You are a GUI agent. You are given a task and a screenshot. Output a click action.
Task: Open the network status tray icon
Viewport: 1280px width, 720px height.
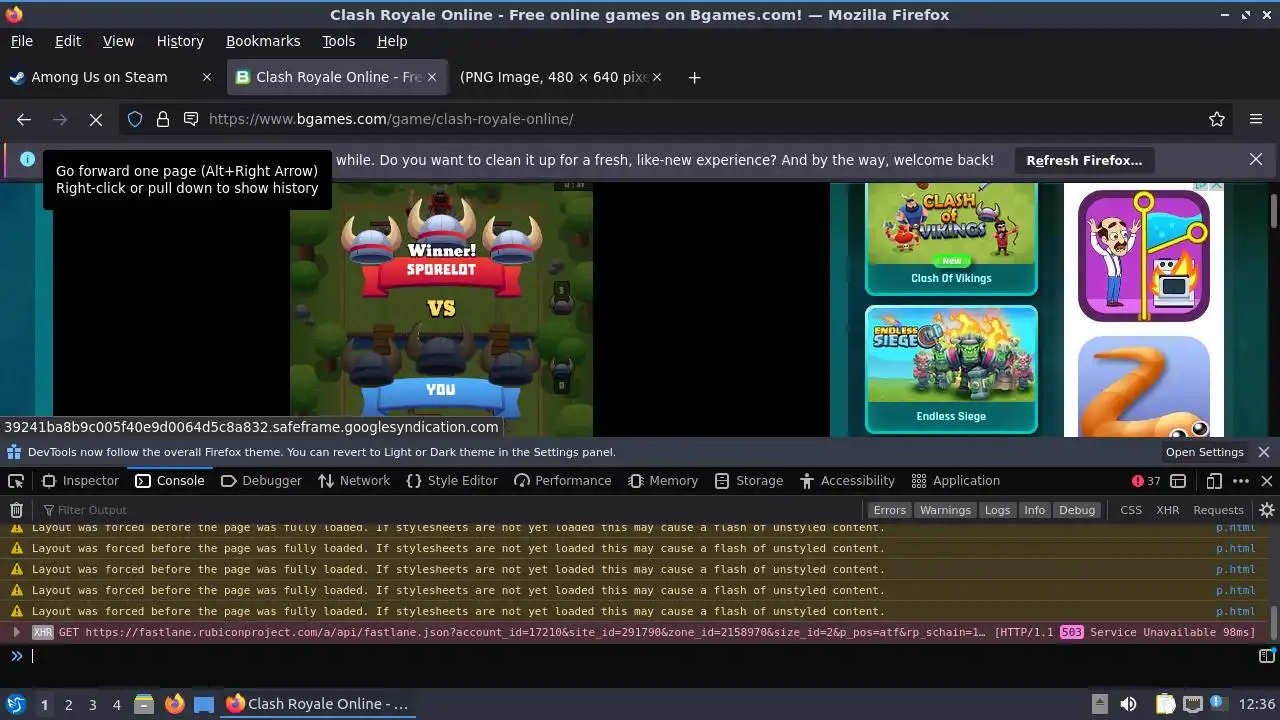[x=1192, y=704]
